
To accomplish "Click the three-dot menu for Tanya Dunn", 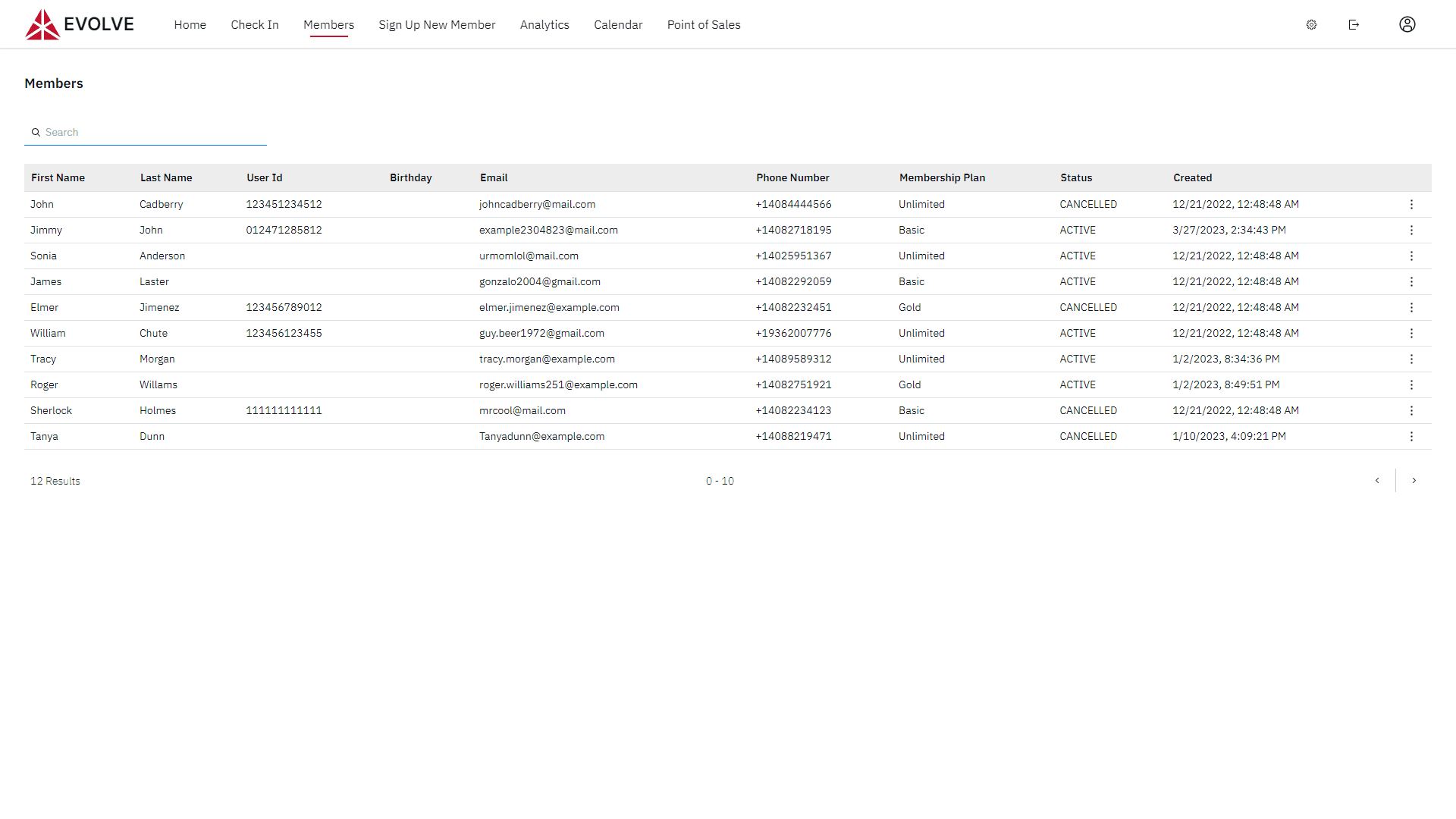I will [x=1412, y=435].
